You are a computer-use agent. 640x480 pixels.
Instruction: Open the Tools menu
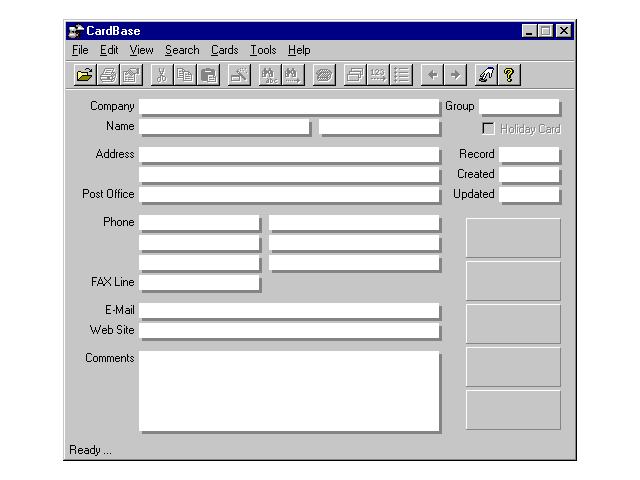263,50
